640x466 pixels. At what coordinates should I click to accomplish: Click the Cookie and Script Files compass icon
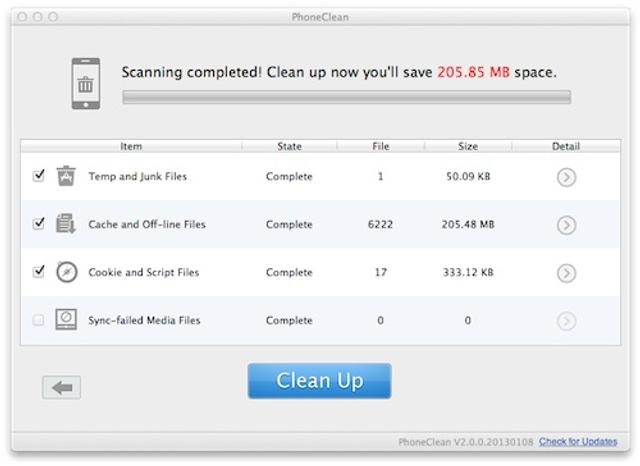tap(66, 272)
